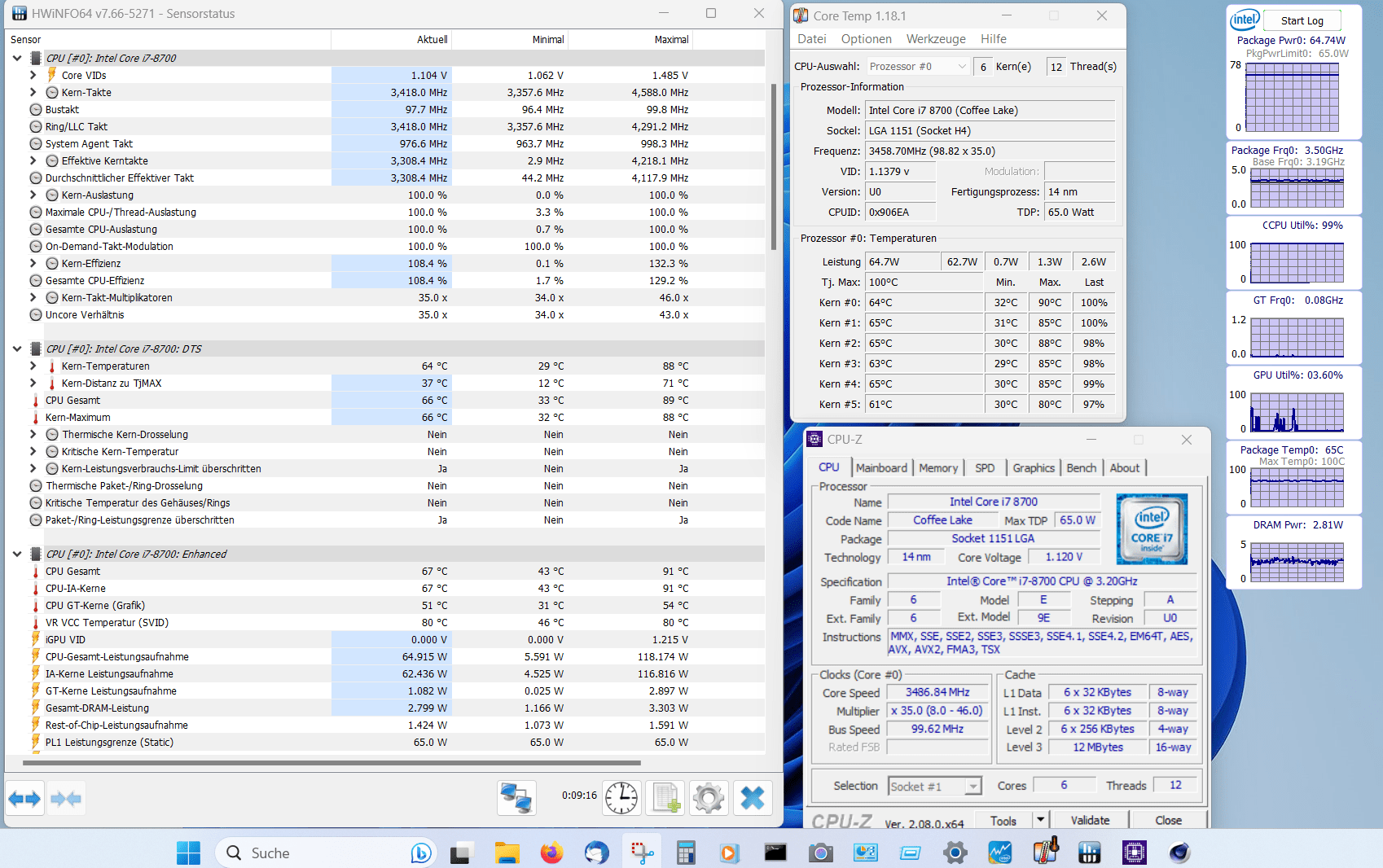Click the Bing icon in the taskbar search box
This screenshot has width=1383, height=868.
tap(420, 853)
